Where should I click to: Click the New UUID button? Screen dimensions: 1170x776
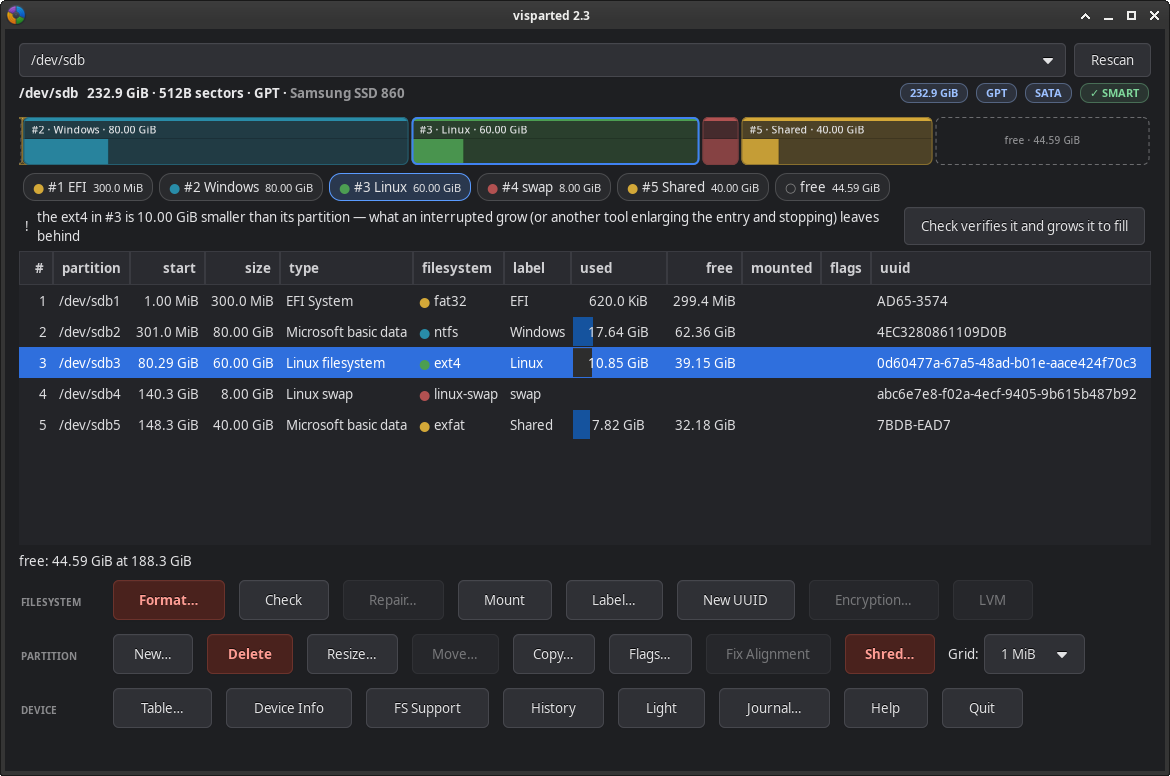(x=736, y=600)
